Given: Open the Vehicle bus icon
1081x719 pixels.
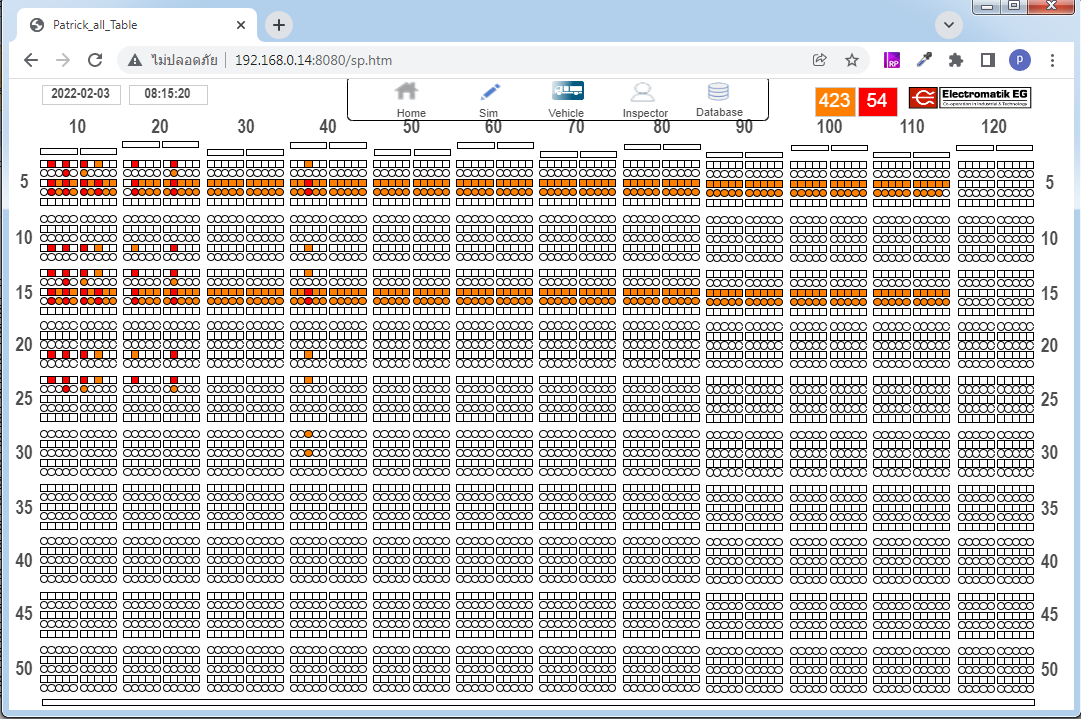Looking at the screenshot, I should coord(567,91).
